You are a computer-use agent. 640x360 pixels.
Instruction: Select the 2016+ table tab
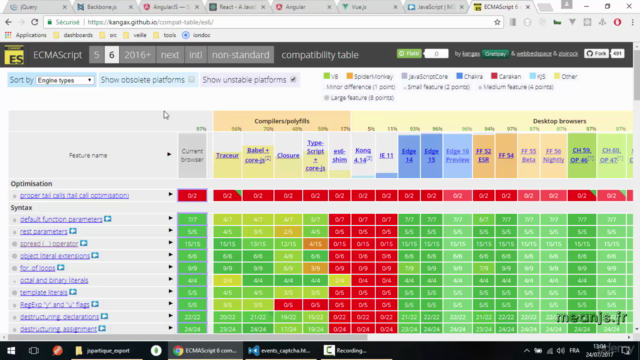pyautogui.click(x=138, y=55)
